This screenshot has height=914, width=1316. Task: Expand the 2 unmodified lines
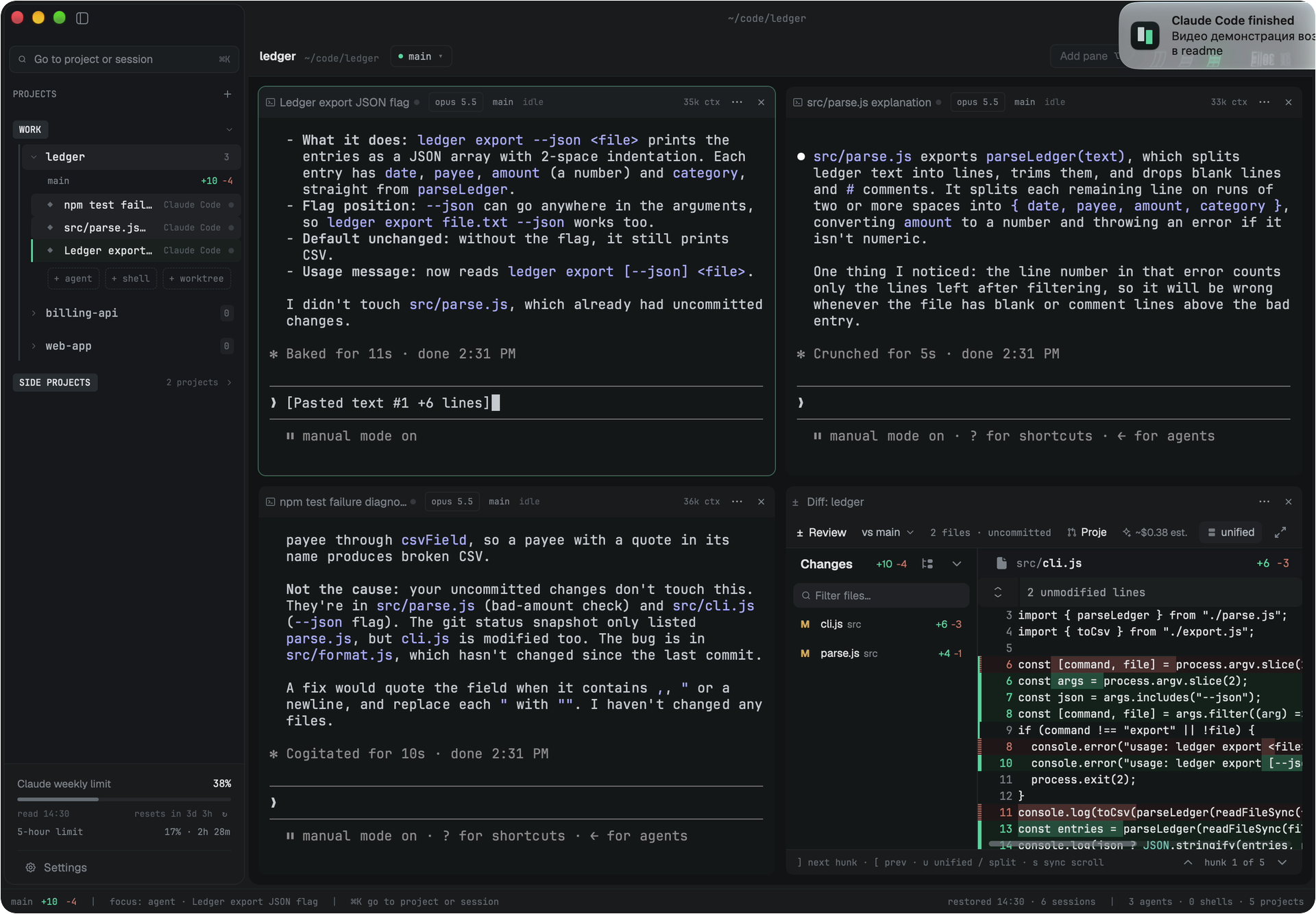(998, 593)
